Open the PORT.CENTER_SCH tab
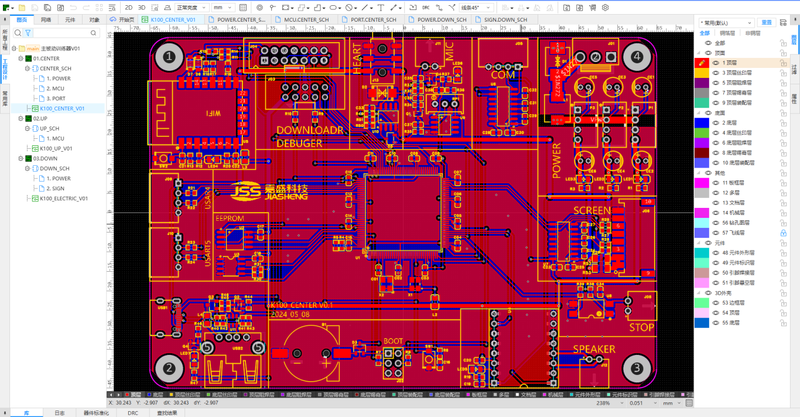Screen dimensions: 800x417 coord(369,19)
